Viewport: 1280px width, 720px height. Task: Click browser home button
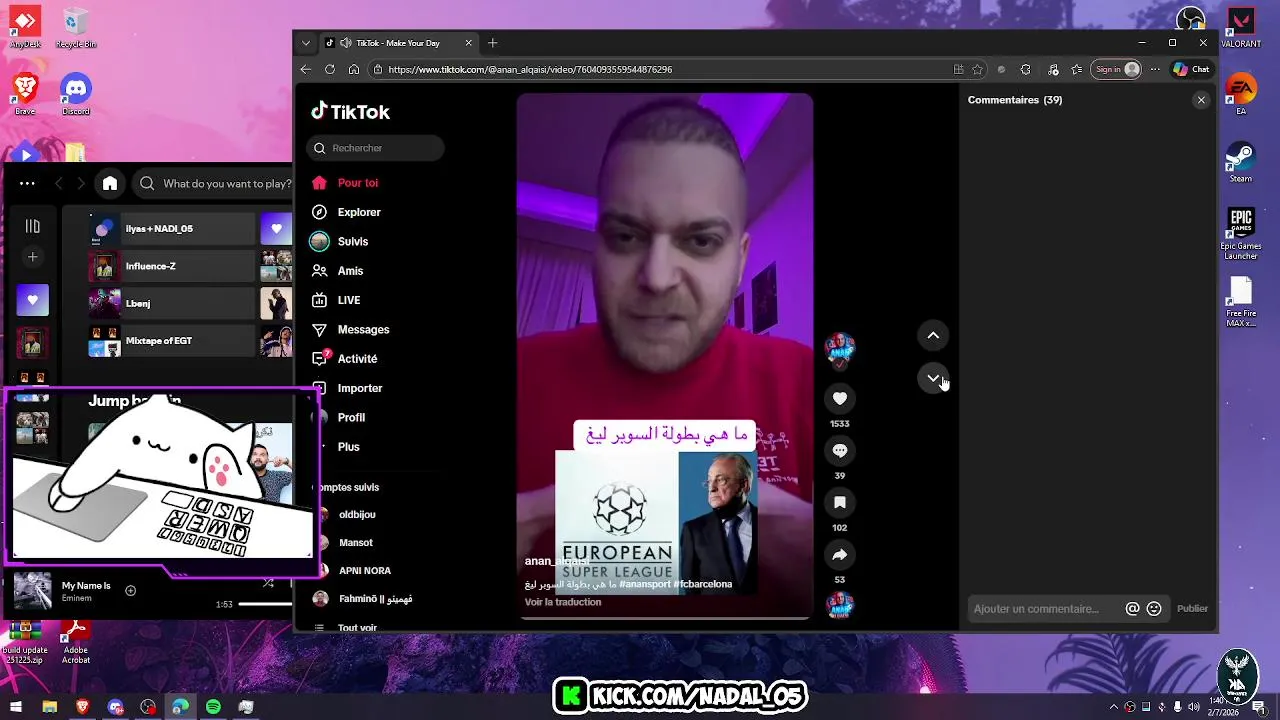(354, 69)
